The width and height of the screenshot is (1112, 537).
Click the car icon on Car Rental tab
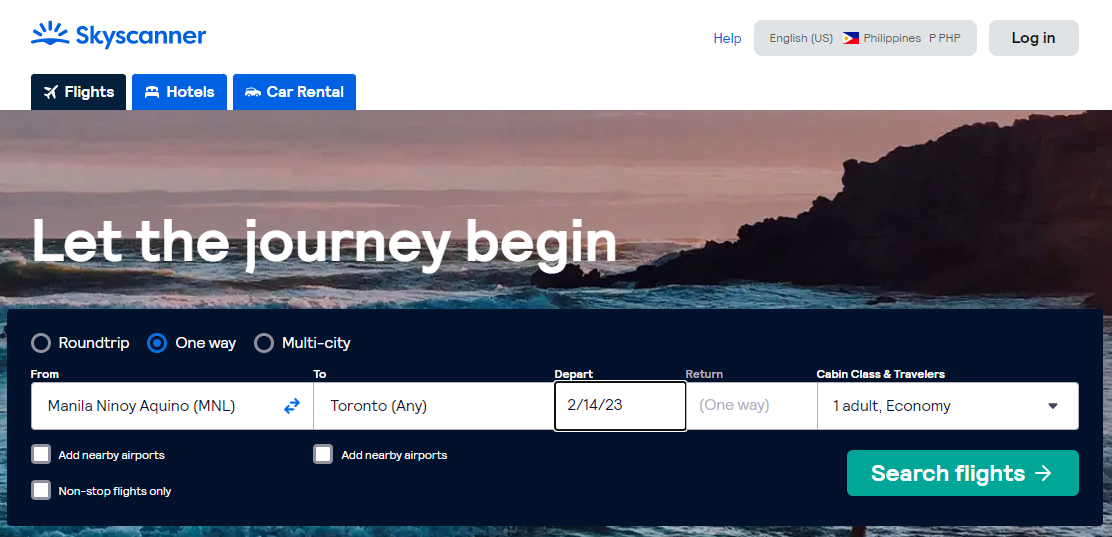pyautogui.click(x=252, y=92)
